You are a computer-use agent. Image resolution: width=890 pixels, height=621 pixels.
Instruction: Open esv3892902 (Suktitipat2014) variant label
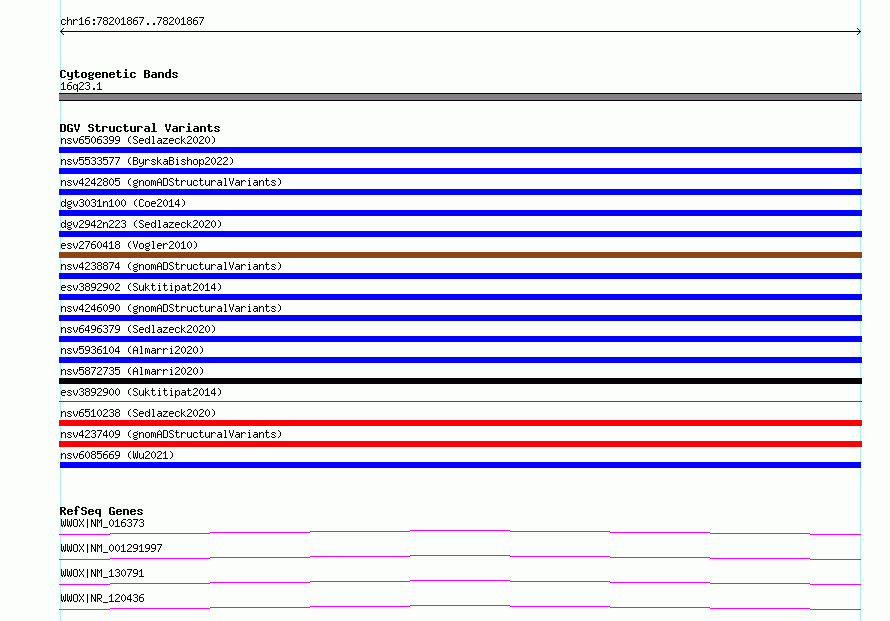coord(141,287)
